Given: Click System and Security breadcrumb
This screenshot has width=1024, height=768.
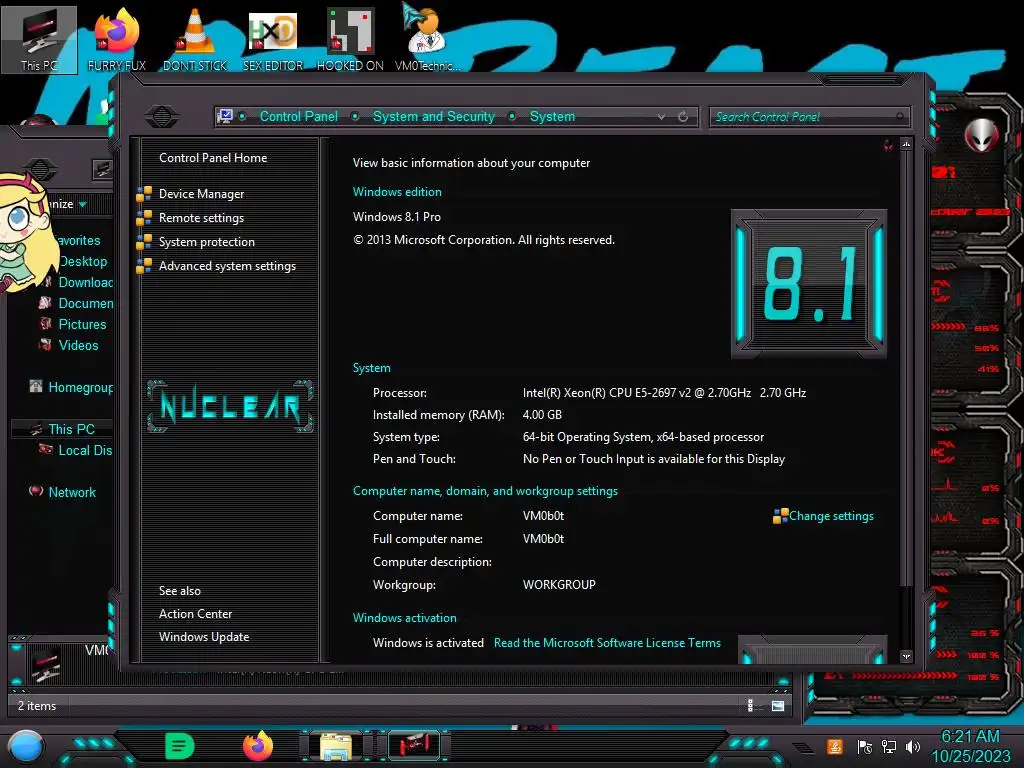Looking at the screenshot, I should point(434,116).
